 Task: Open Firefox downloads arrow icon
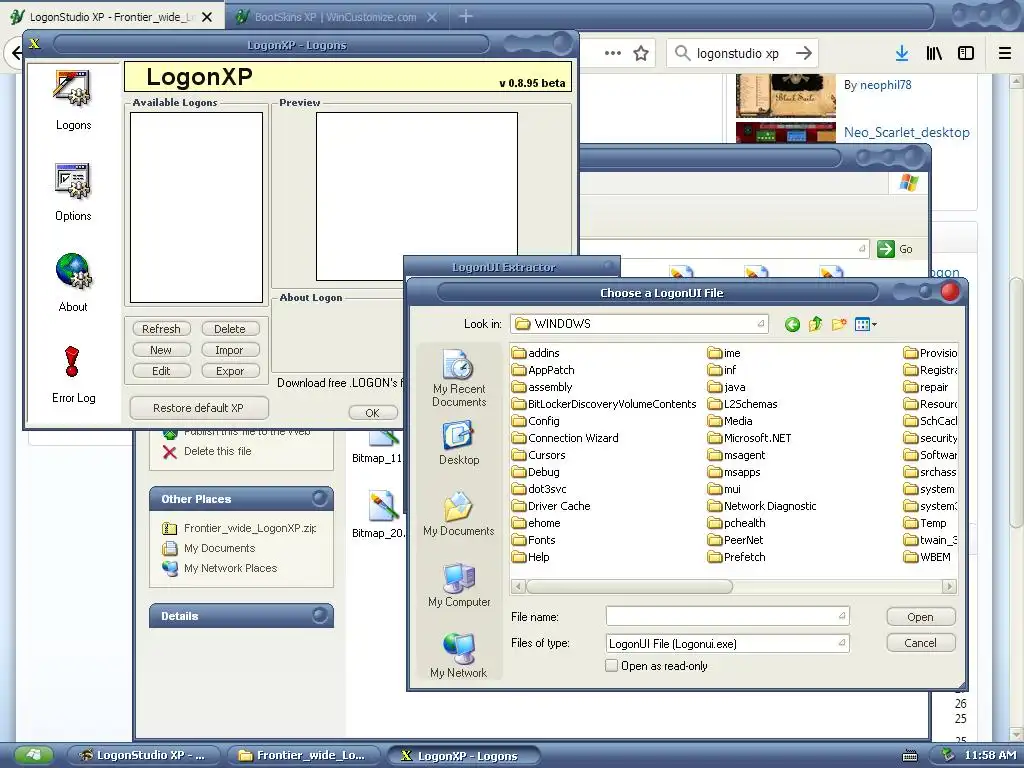pos(902,54)
